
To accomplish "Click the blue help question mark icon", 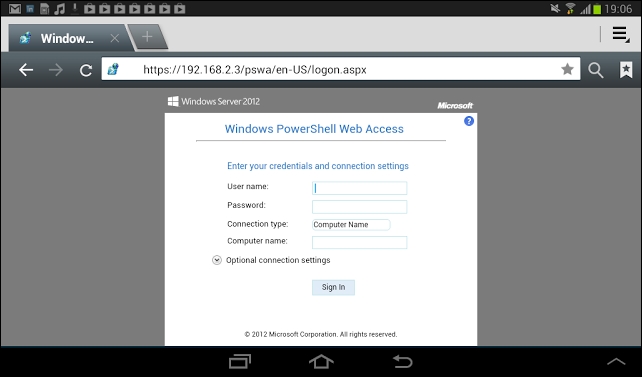I will (x=469, y=121).
